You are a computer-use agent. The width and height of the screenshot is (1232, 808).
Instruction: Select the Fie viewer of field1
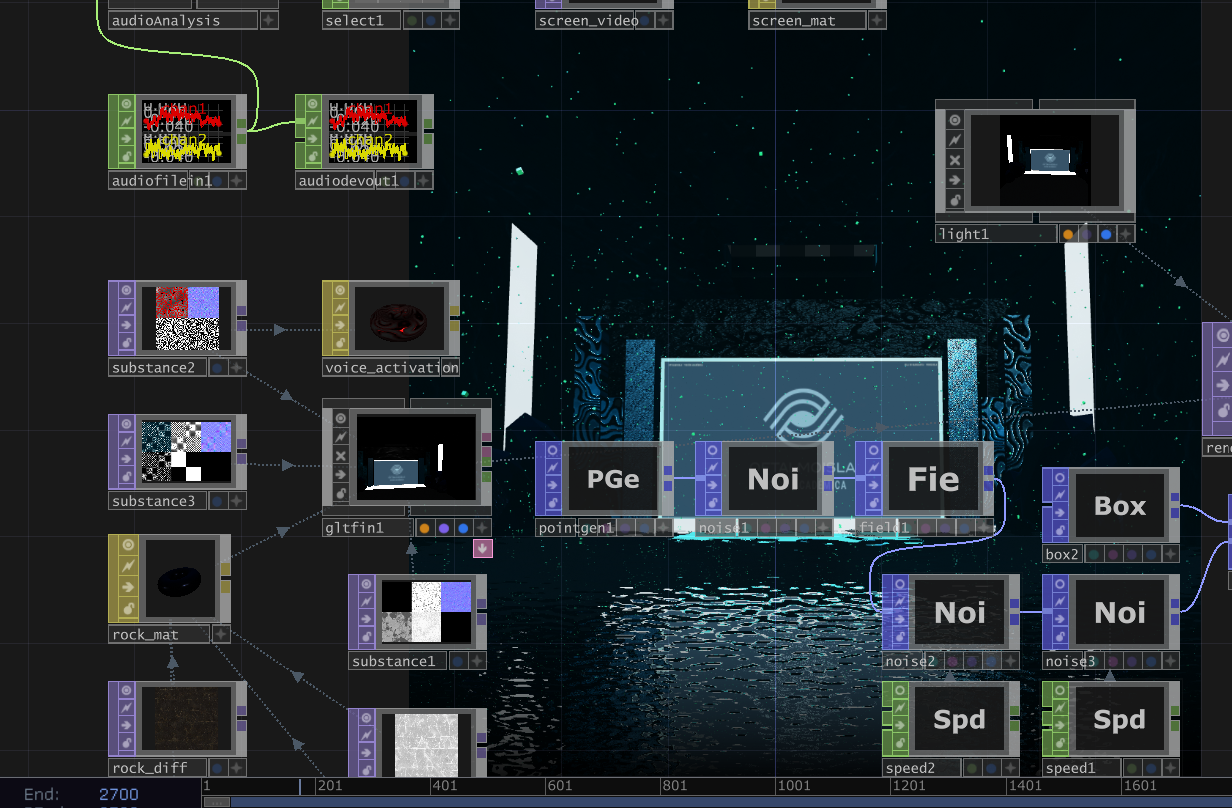pos(933,479)
